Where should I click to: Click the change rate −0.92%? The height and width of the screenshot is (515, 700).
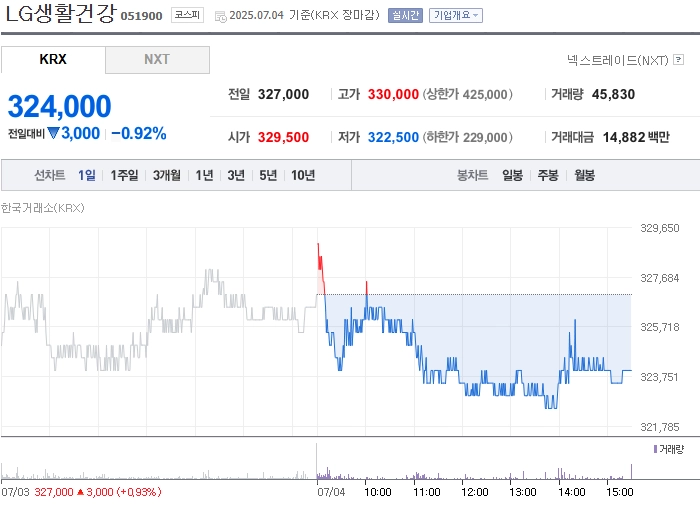(139, 133)
